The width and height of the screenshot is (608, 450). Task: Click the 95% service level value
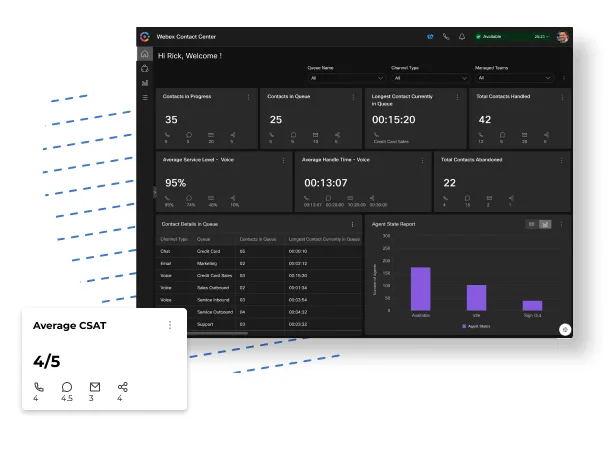[x=176, y=183]
